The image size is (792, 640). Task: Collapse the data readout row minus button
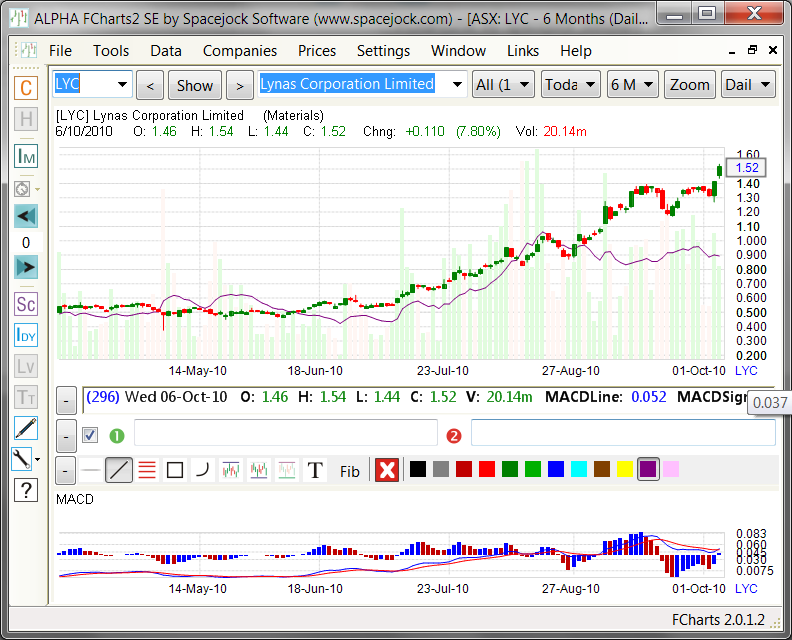tap(66, 401)
